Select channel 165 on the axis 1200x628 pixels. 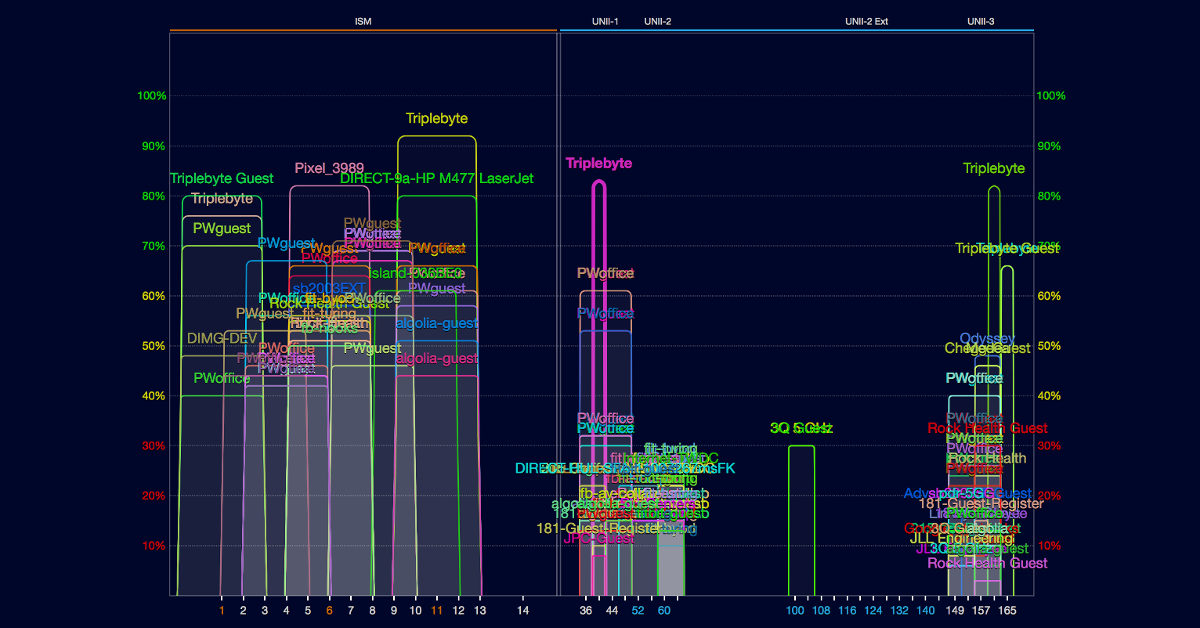point(1007,609)
